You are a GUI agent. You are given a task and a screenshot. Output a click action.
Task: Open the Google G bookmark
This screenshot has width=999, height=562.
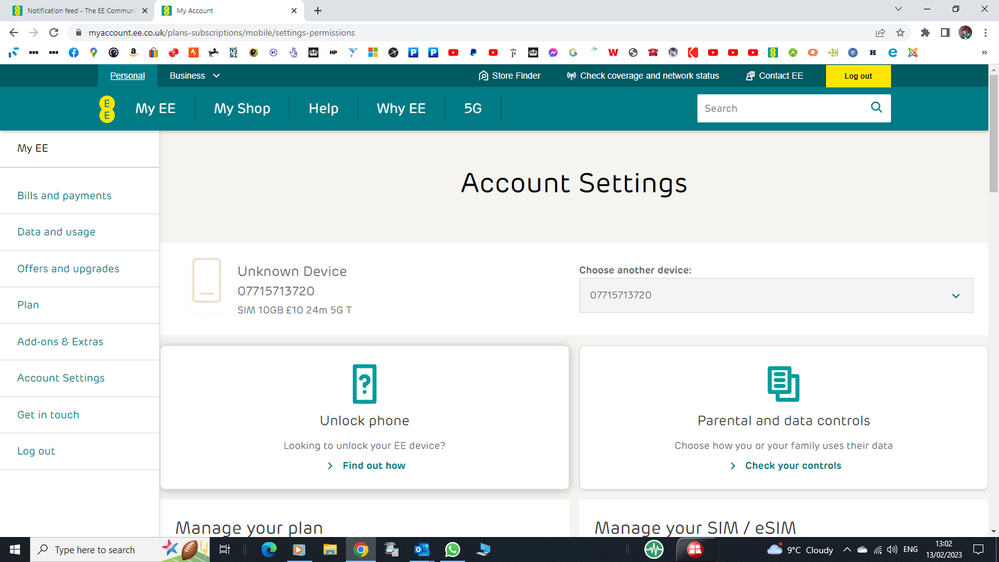[x=573, y=53]
